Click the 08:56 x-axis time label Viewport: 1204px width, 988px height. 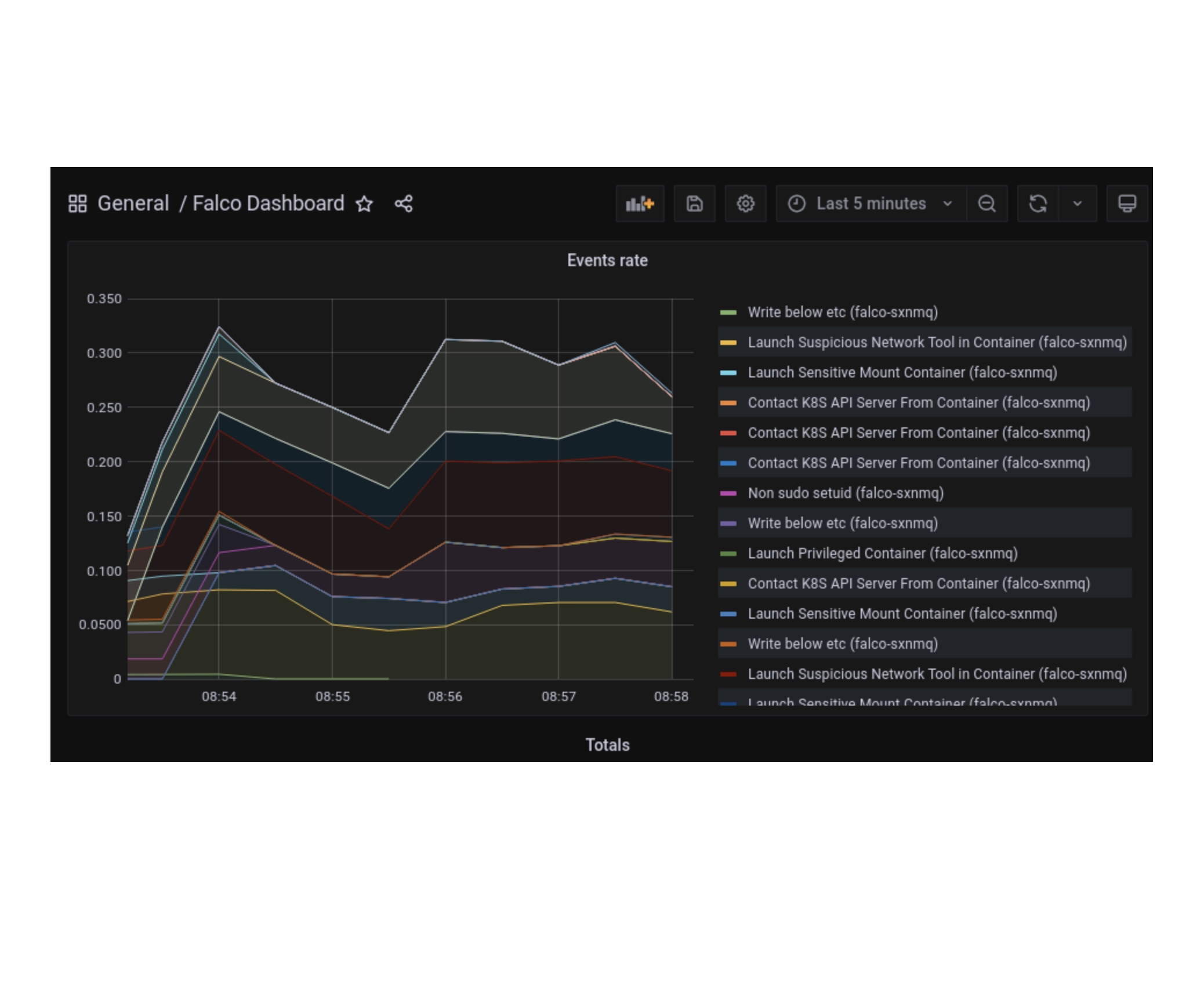[x=445, y=696]
